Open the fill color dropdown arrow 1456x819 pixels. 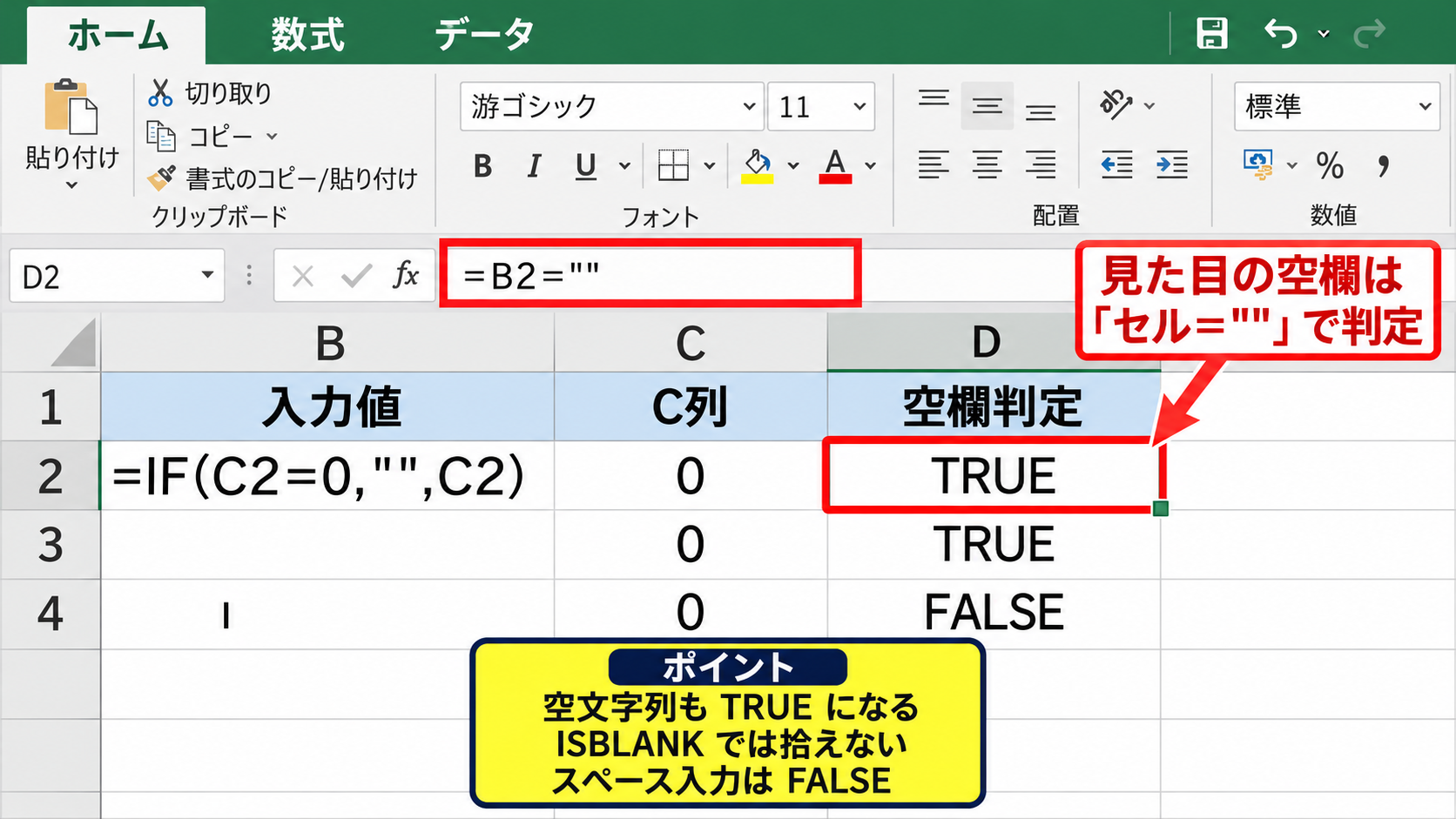792,165
